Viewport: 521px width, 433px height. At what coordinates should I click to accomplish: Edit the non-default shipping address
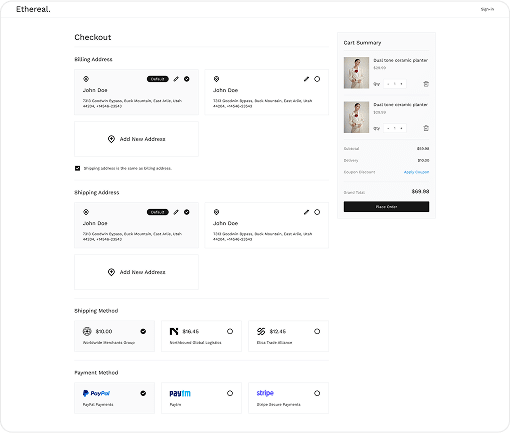coord(306,212)
